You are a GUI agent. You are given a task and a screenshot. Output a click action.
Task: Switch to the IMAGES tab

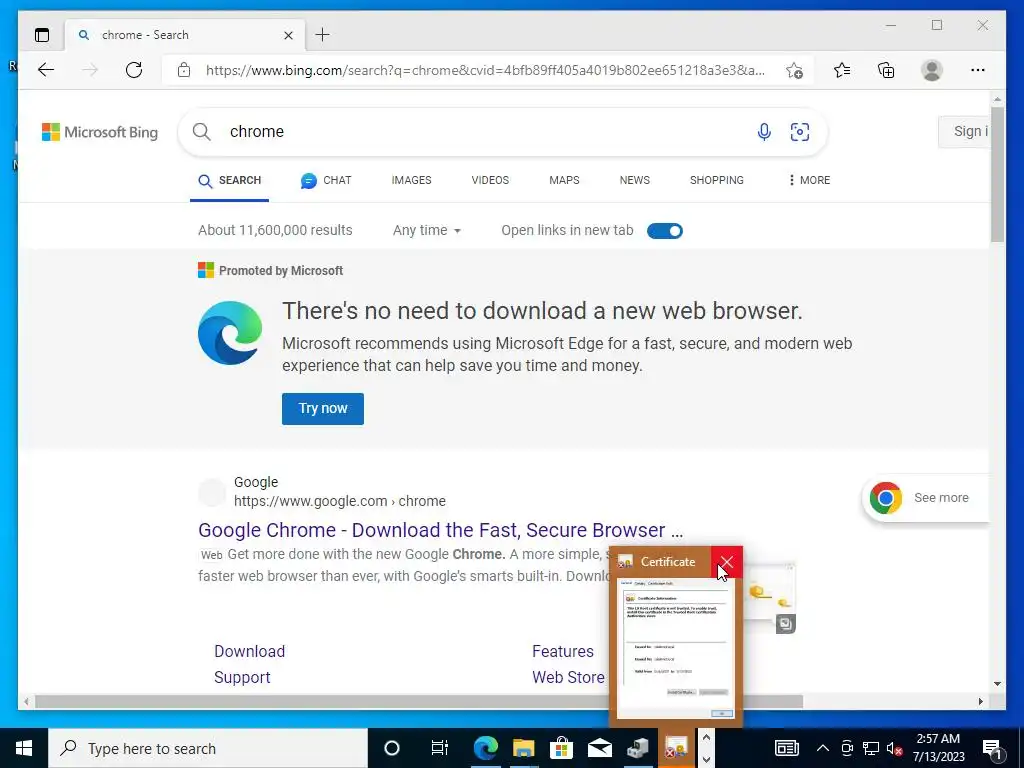pos(411,180)
